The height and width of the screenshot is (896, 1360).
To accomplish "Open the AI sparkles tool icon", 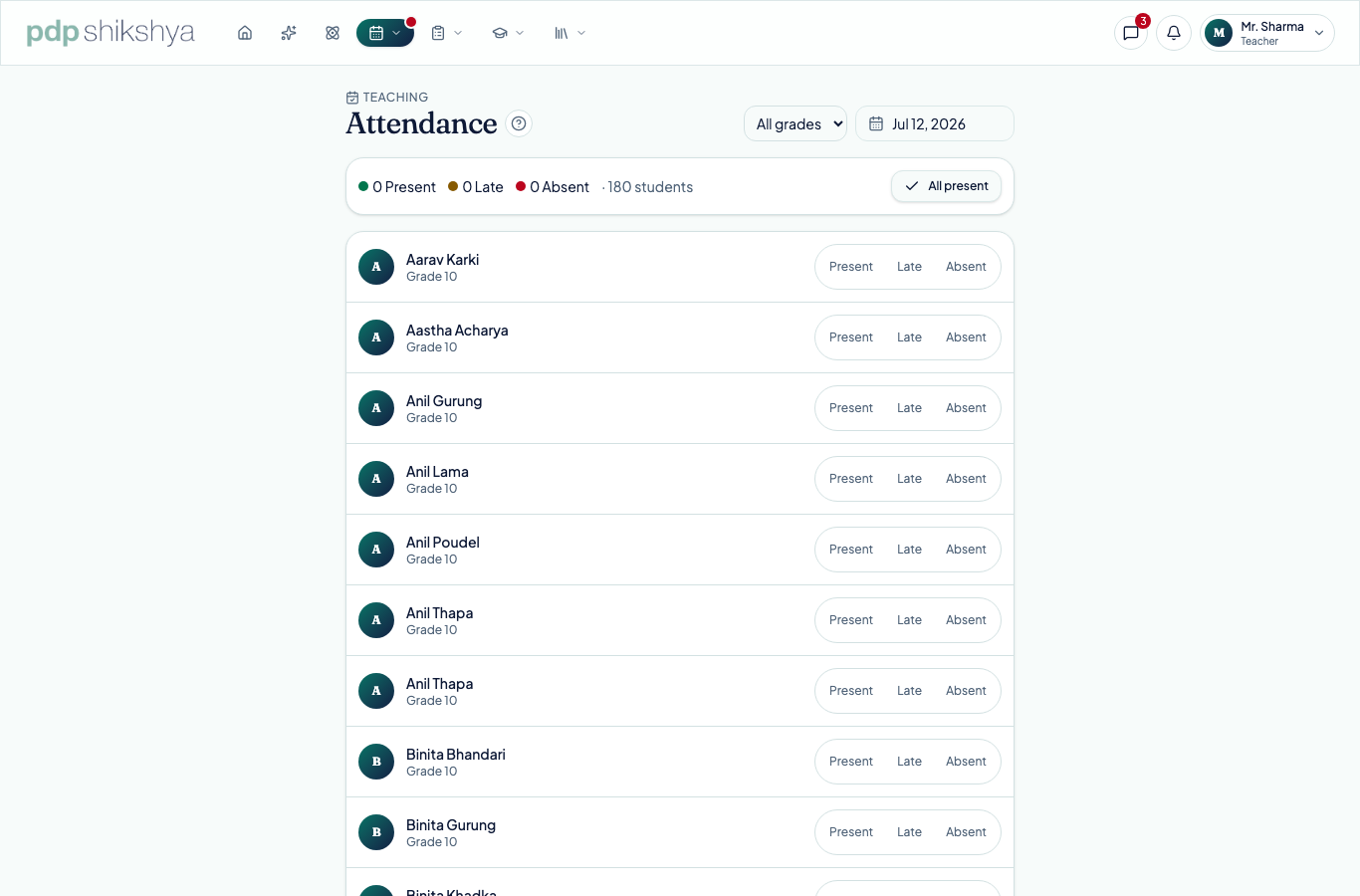I will click(289, 33).
